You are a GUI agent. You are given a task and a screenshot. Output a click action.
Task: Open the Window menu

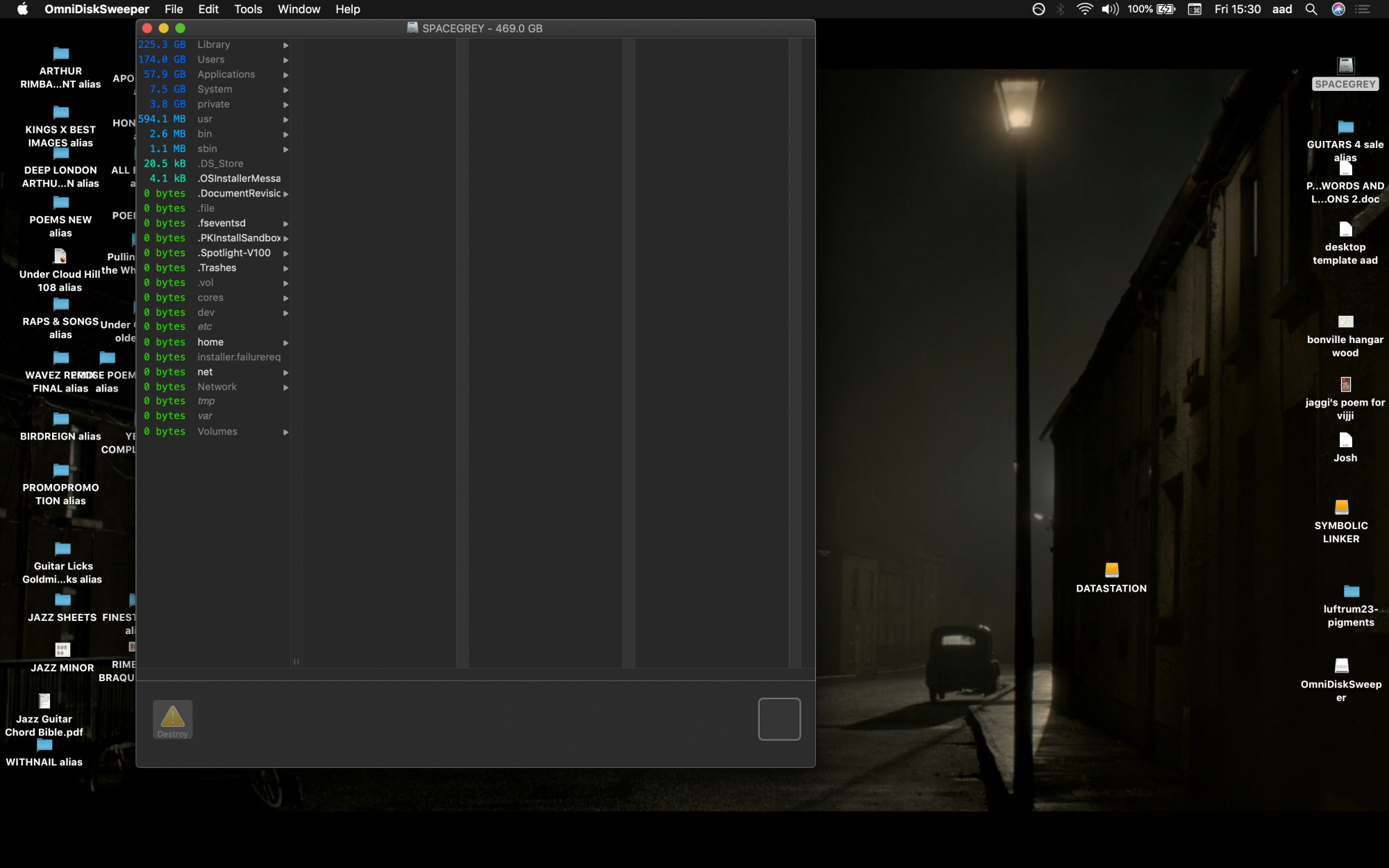coord(299,9)
